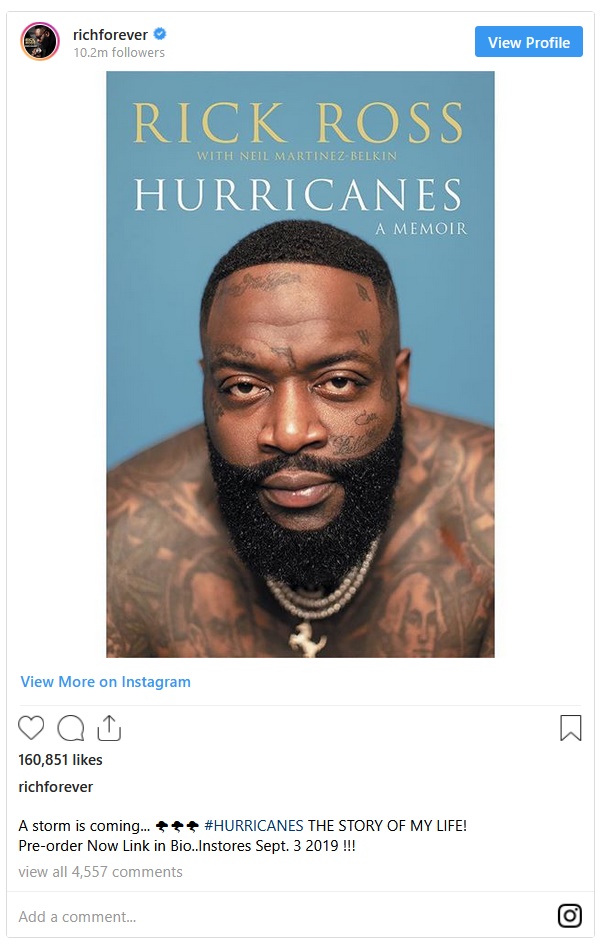
Task: Click the caption text about pre-order
Action: tap(187, 846)
